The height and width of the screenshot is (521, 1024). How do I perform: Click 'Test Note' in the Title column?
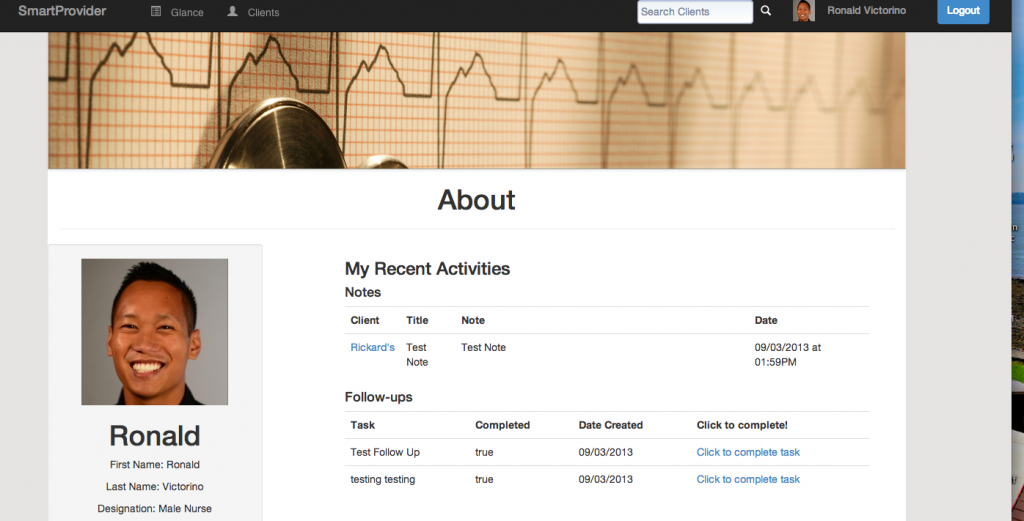(x=417, y=355)
